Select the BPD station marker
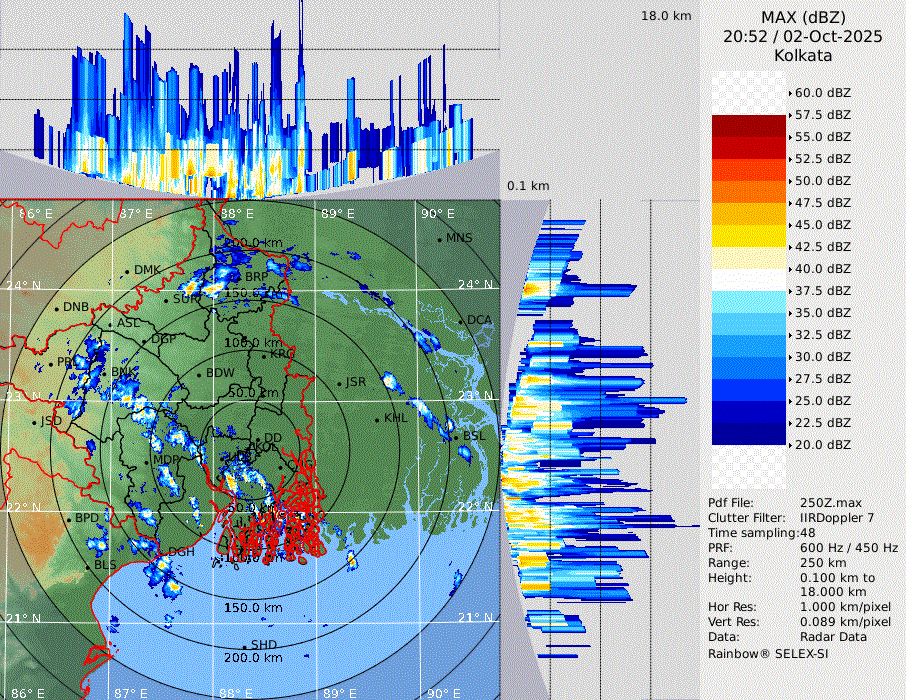This screenshot has width=906, height=700. 69,519
